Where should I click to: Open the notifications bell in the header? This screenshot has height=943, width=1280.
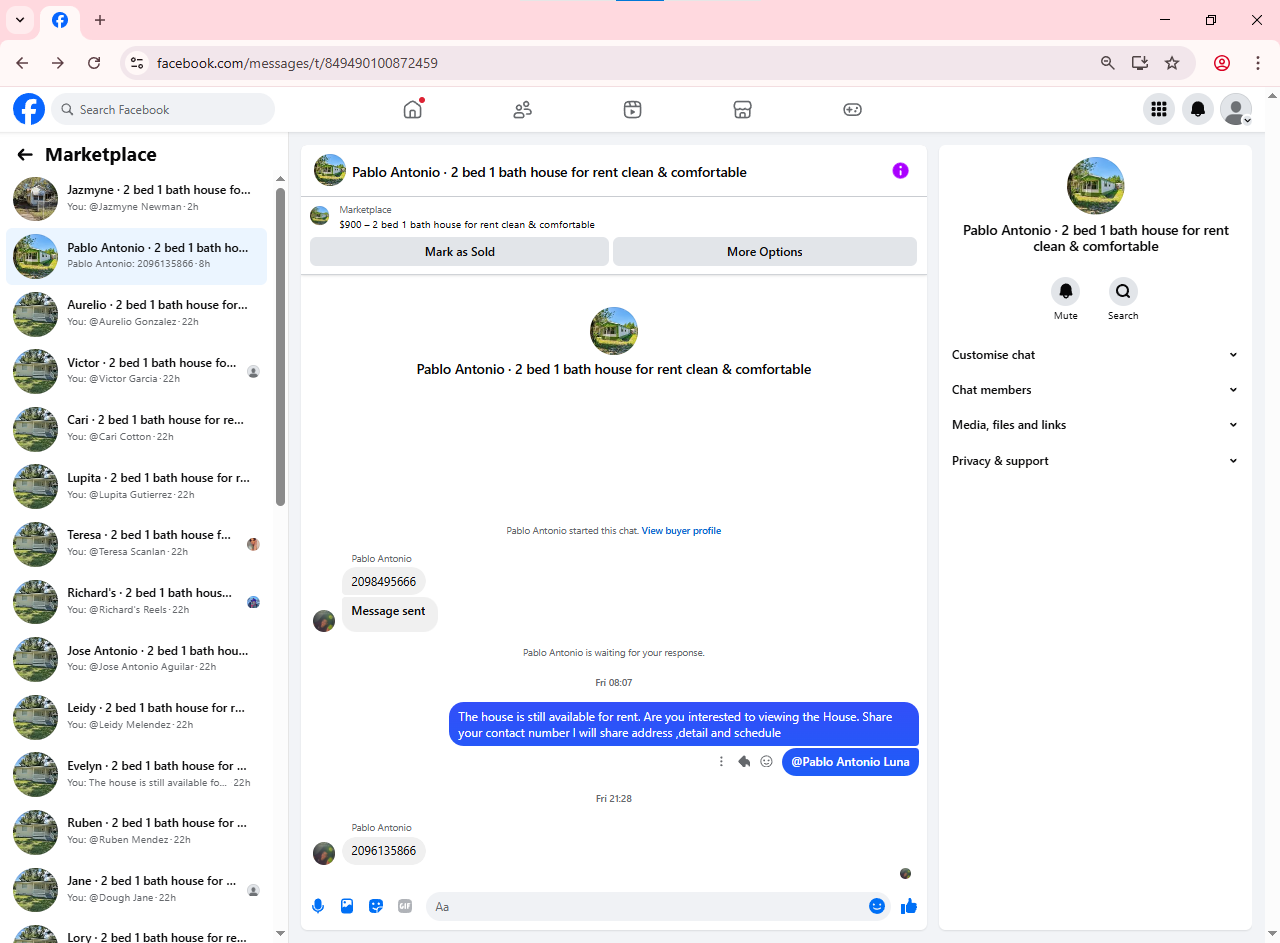pos(1198,109)
